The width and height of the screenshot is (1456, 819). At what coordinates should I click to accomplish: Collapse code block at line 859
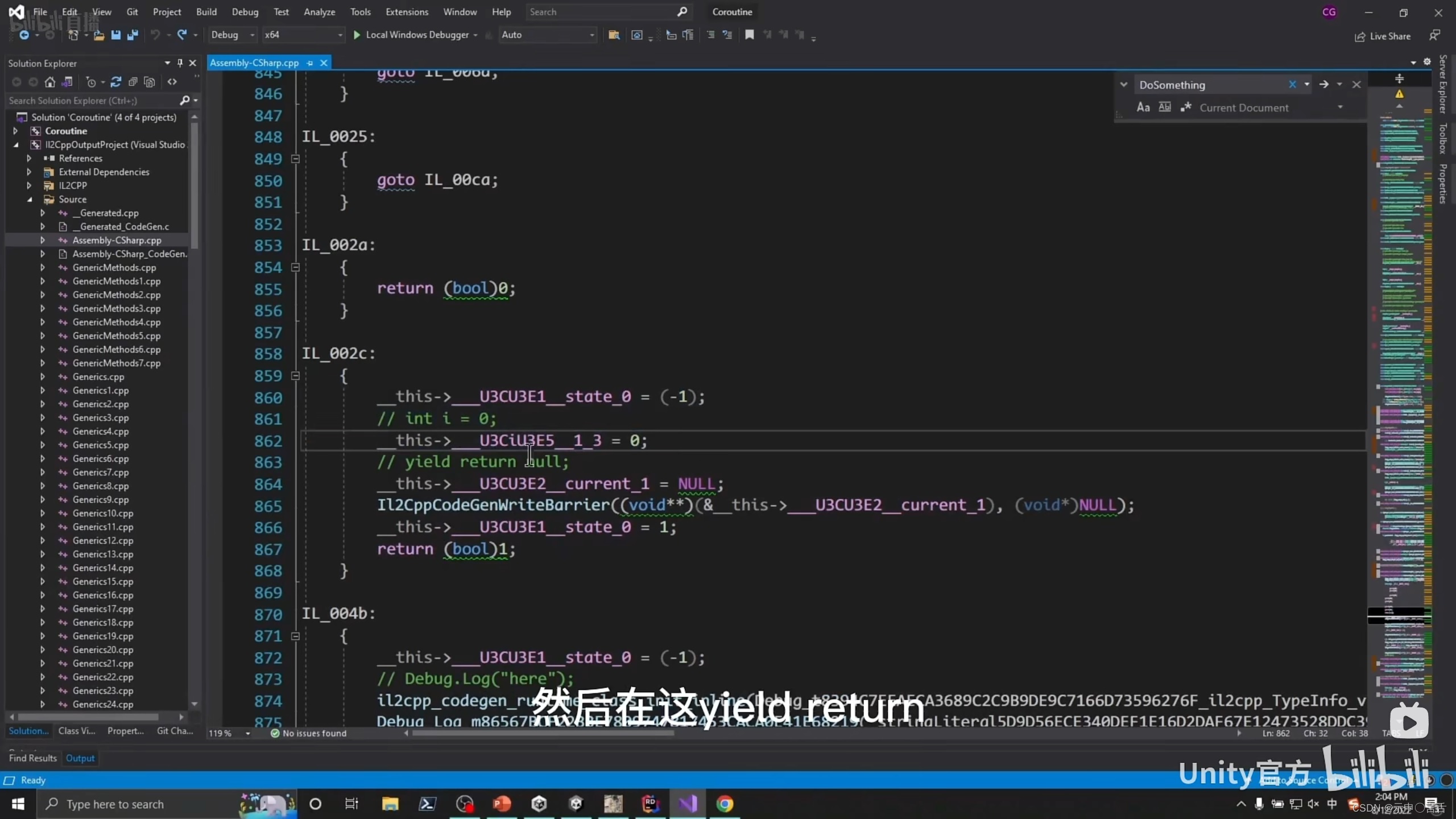295,376
